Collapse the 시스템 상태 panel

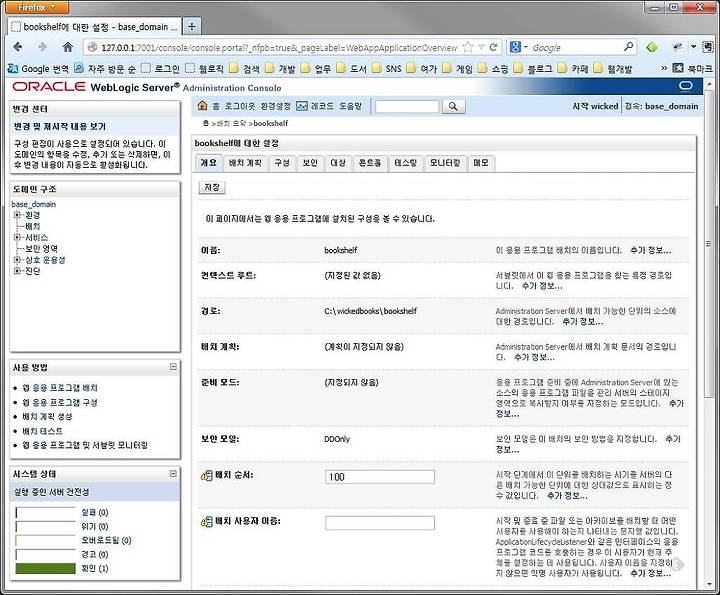[x=173, y=473]
